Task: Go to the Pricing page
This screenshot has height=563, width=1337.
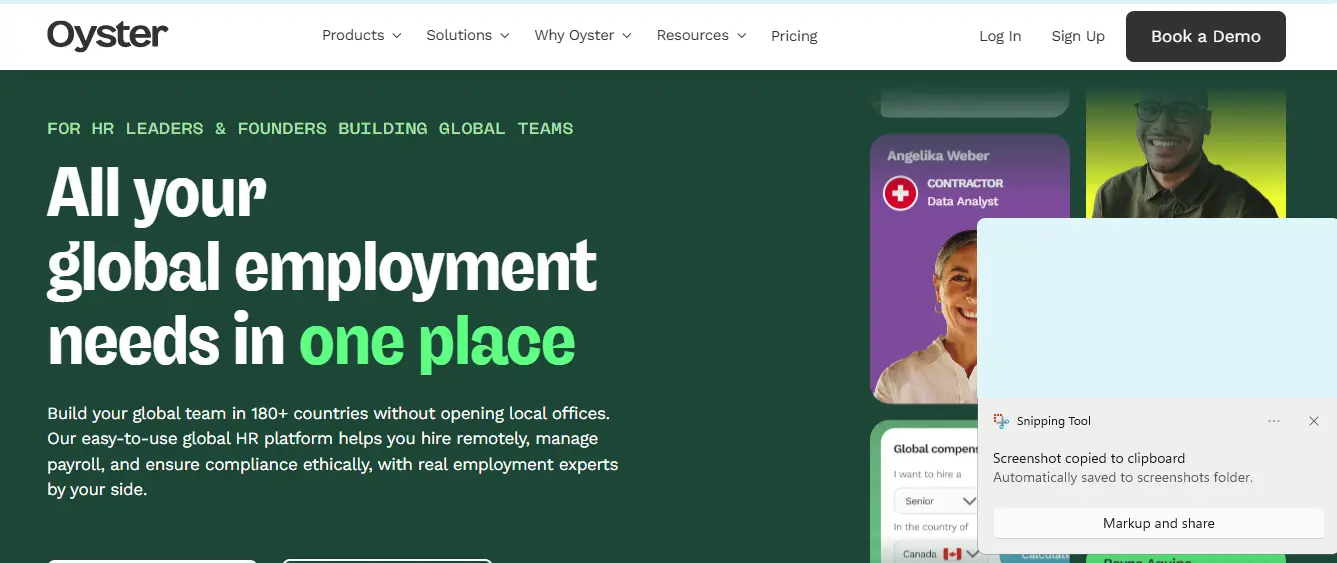Action: [x=794, y=36]
